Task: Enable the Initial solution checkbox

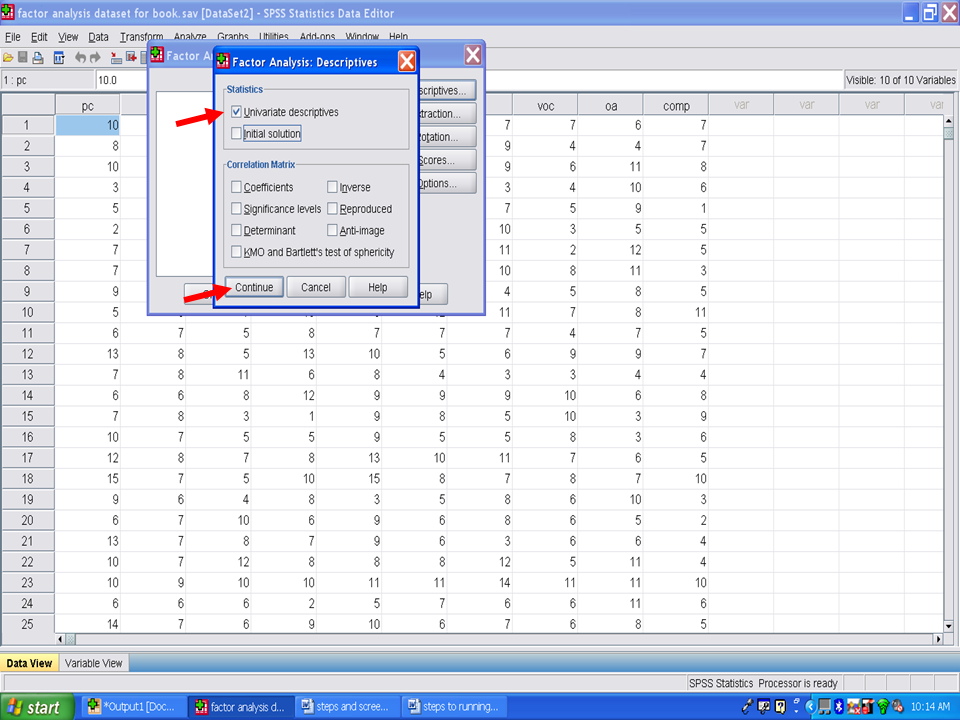Action: (x=236, y=134)
